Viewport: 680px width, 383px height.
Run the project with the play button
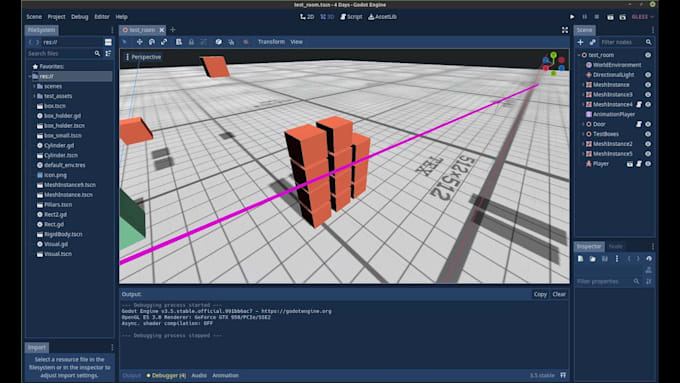[x=572, y=17]
